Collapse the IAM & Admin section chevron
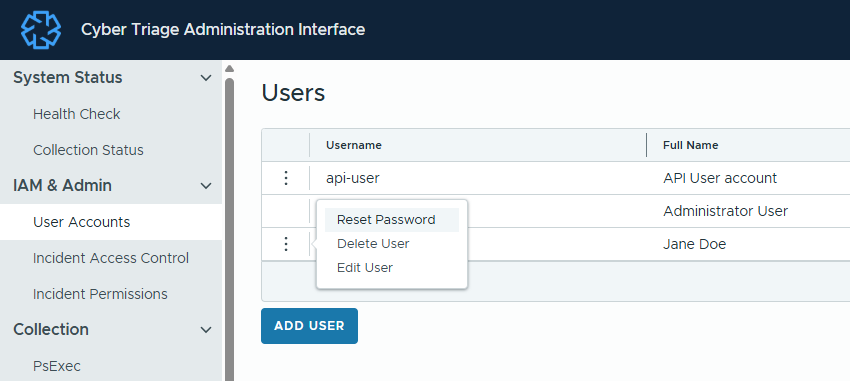Screen dimensions: 850x381 coord(206,186)
